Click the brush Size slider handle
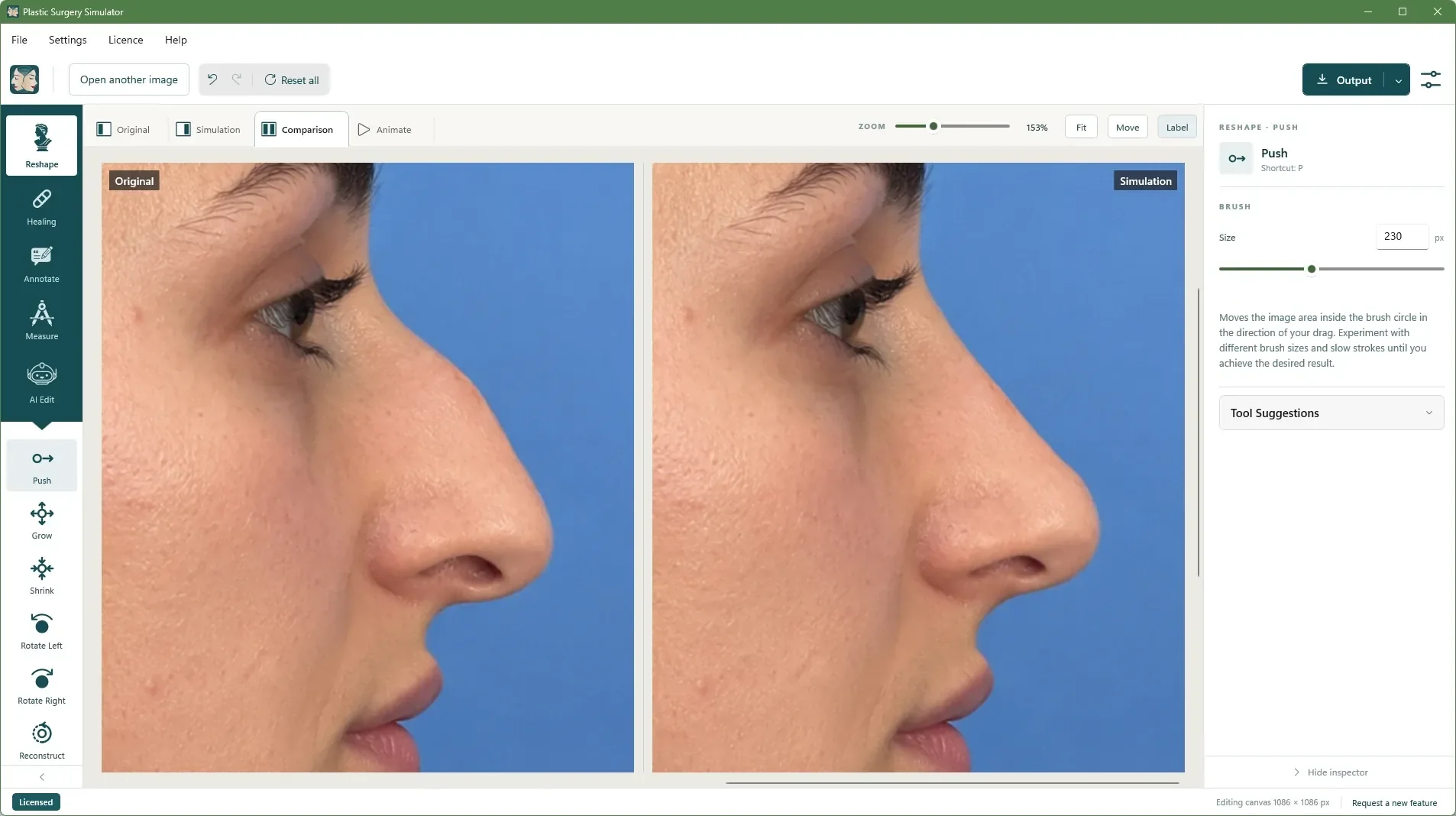 (1311, 269)
